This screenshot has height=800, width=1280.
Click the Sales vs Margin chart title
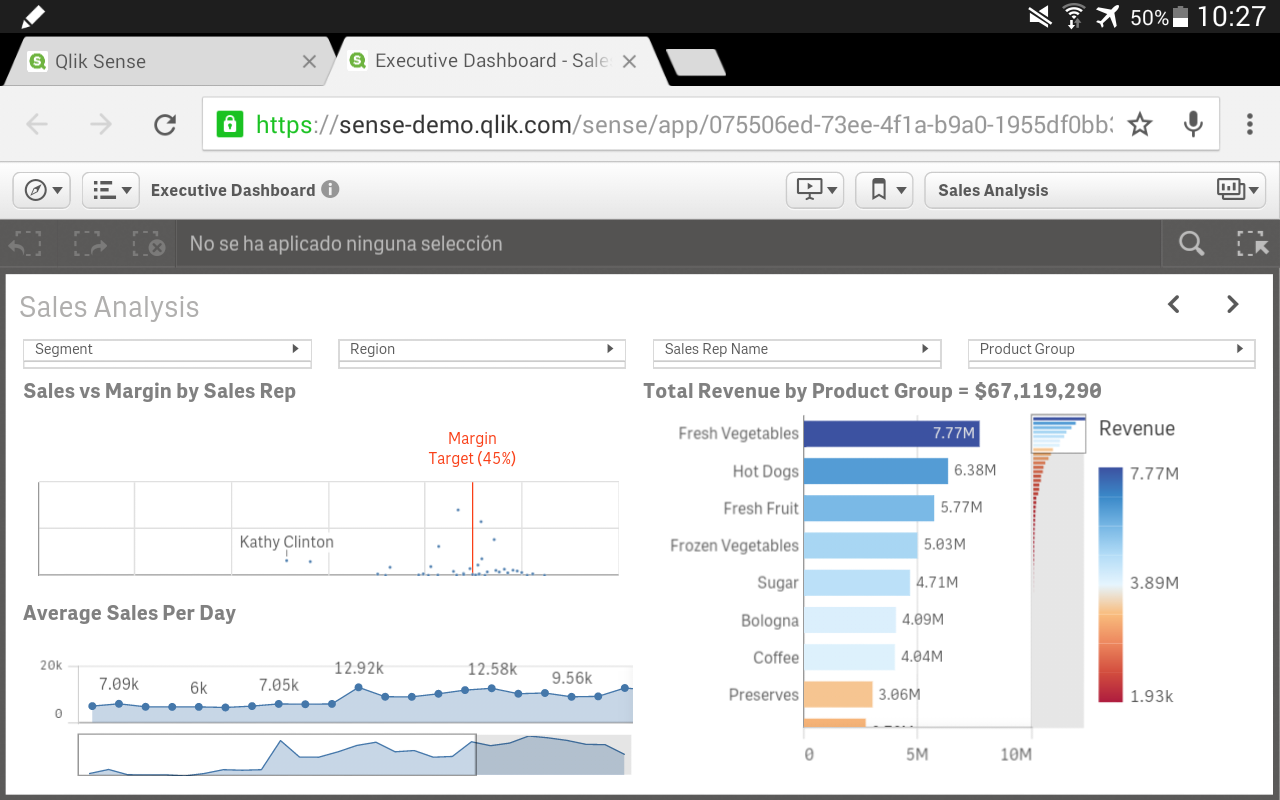[160, 391]
